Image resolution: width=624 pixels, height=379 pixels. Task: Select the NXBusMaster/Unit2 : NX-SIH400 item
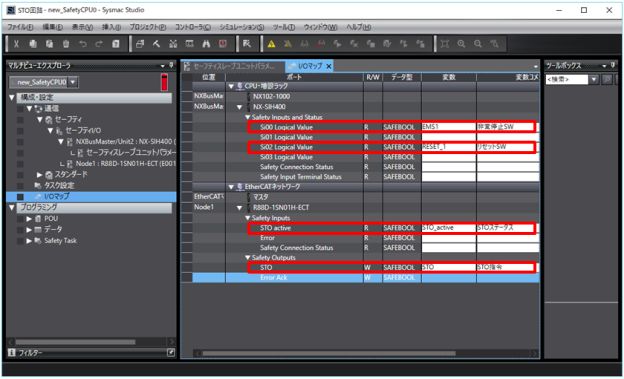coord(126,141)
